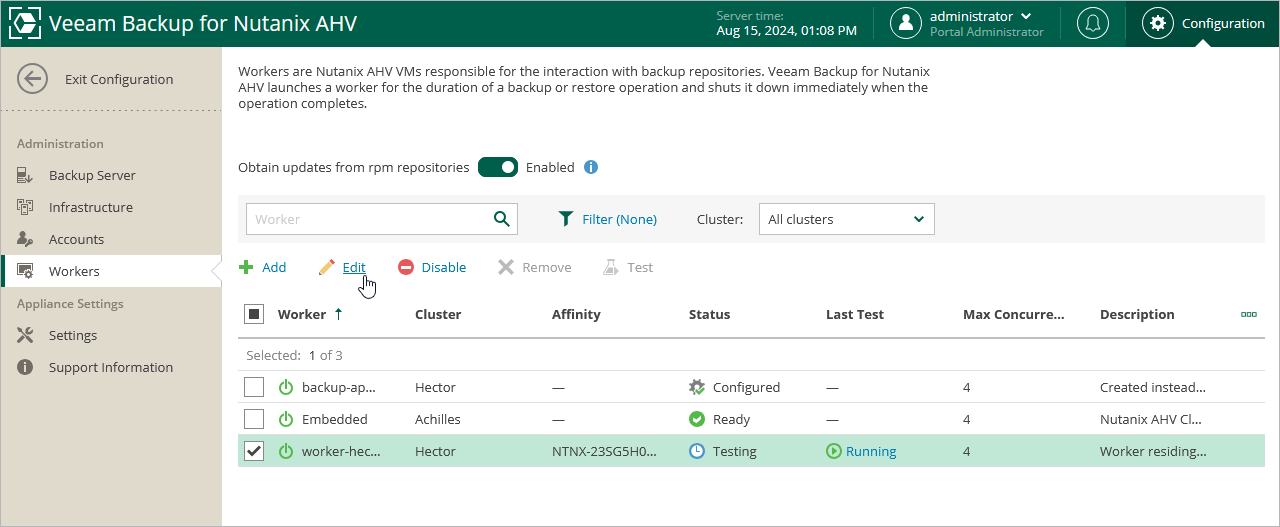Screen dimensions: 1280x527
Task: Select the Embedded worker checkbox
Action: [x=254, y=419]
